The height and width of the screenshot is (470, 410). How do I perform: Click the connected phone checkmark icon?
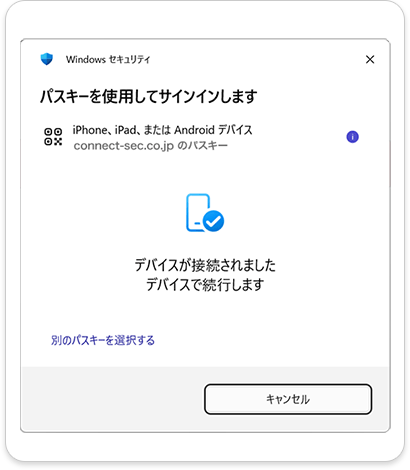[x=205, y=213]
